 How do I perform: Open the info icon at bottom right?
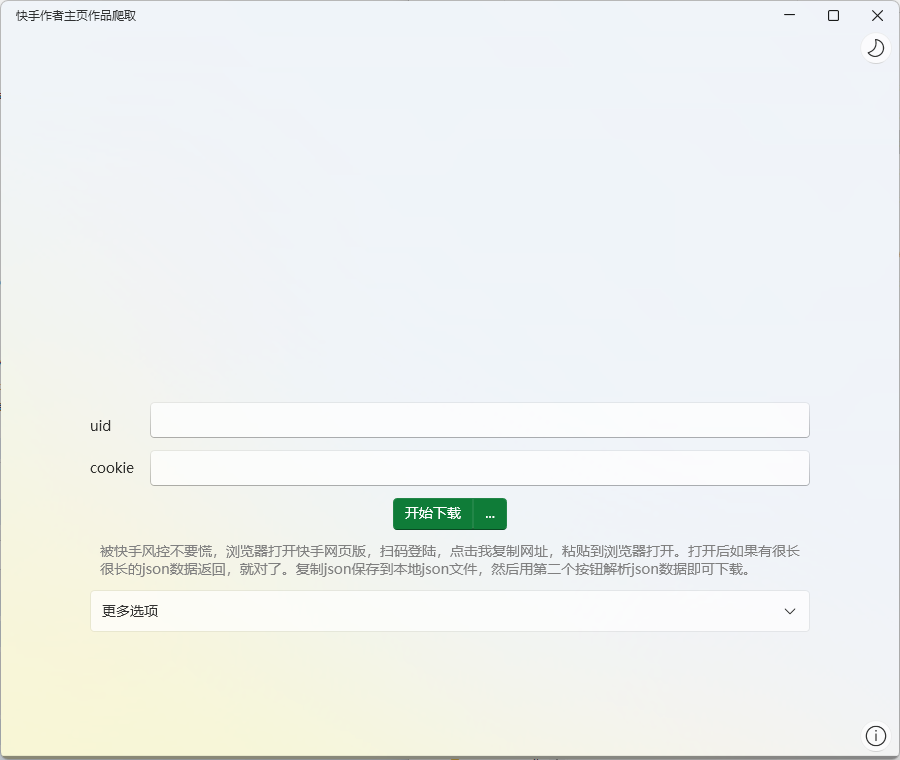[875, 735]
